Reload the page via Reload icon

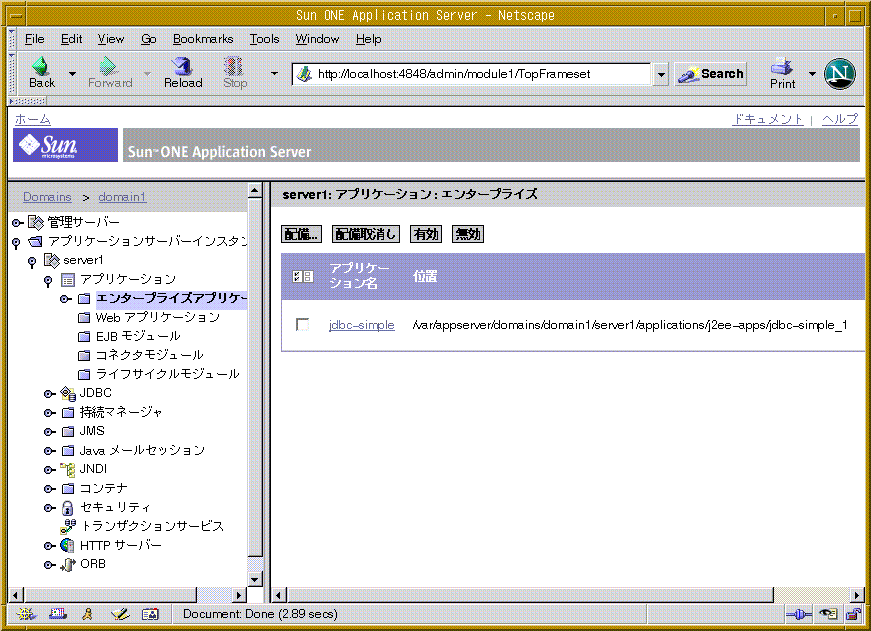click(x=182, y=67)
